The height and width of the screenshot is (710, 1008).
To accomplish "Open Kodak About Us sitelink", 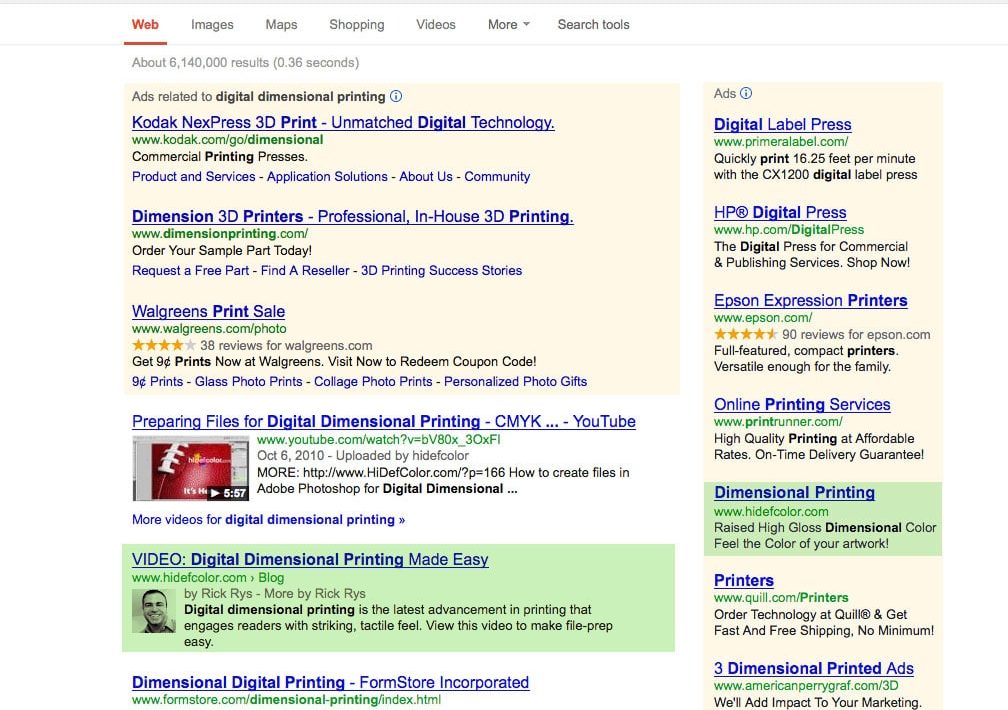I will (426, 176).
